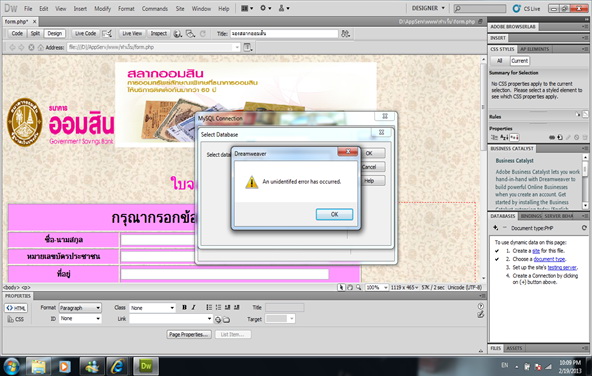This screenshot has width=592, height=376.
Task: Switch to Code view
Action: (17, 33)
